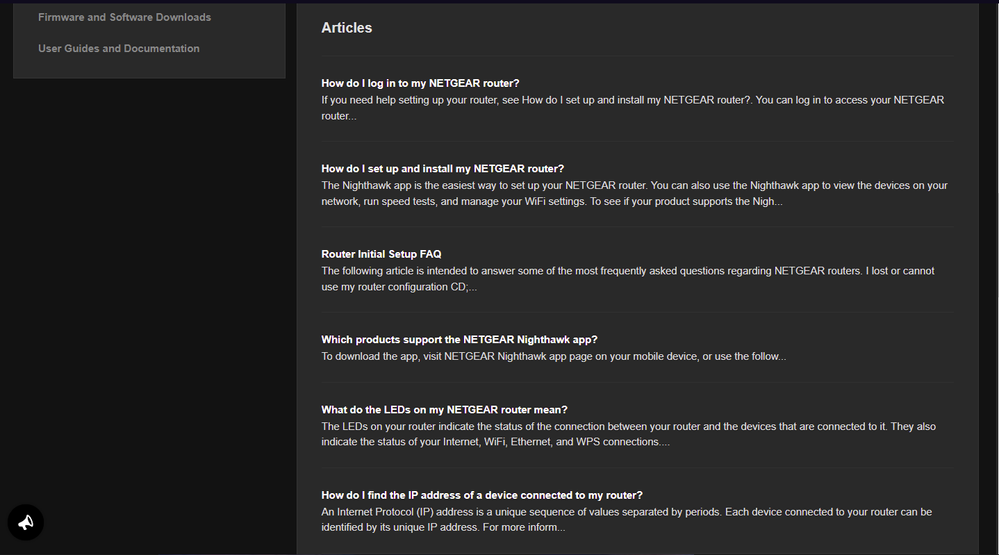Open the router LEDs meaning article
The width and height of the screenshot is (999, 555).
[444, 410]
